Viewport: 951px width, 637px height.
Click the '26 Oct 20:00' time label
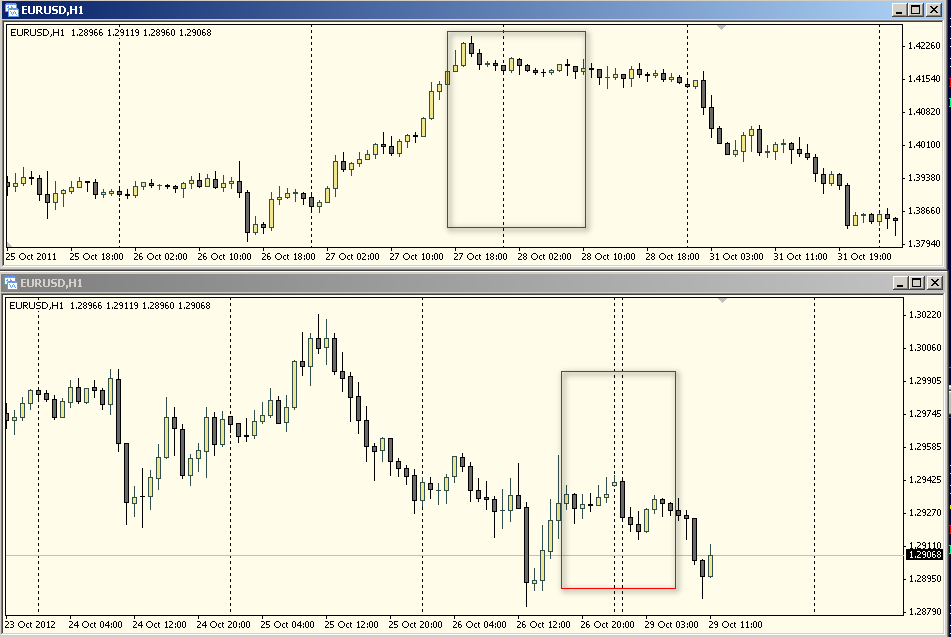[x=607, y=625]
